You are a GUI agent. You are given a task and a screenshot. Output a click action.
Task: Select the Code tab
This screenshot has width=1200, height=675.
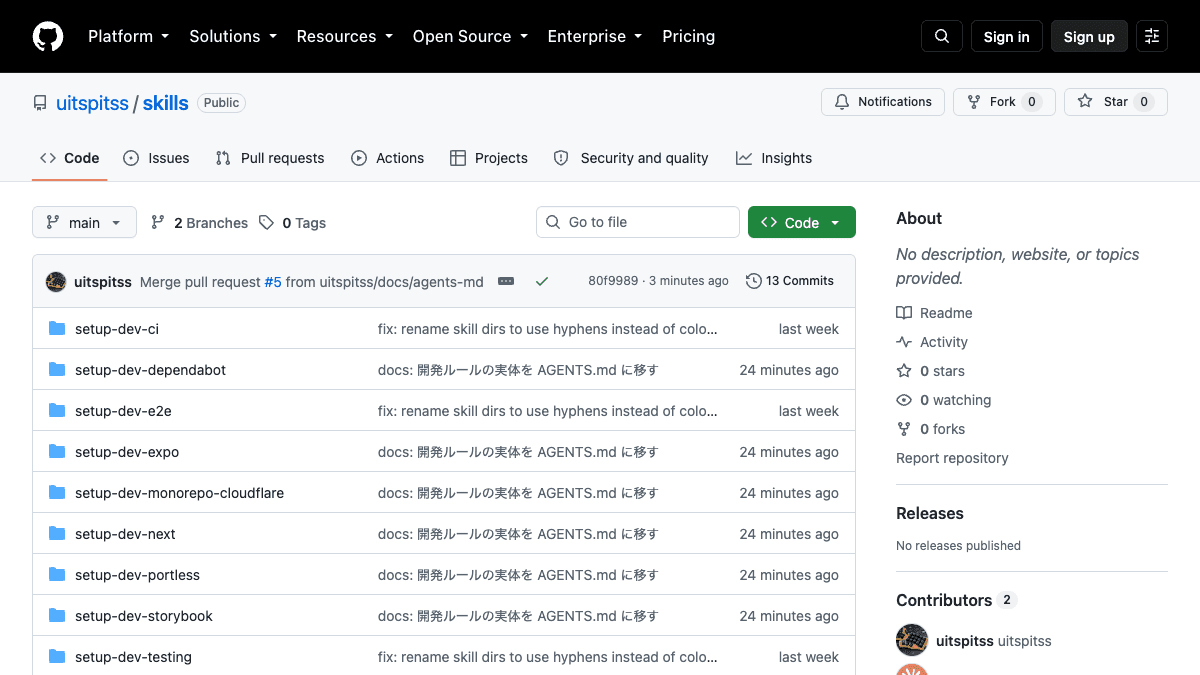click(70, 158)
